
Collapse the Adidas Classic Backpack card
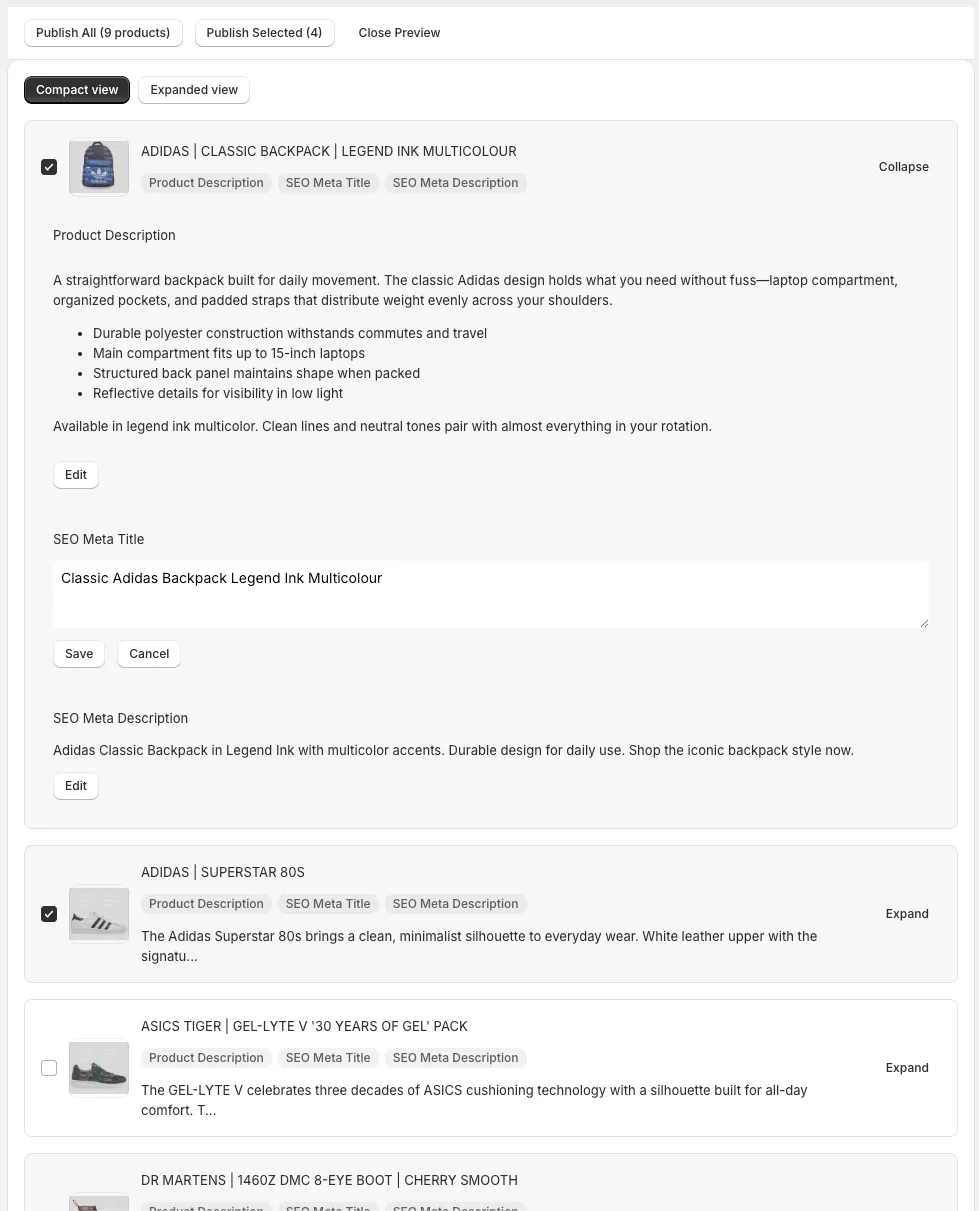[x=903, y=167]
